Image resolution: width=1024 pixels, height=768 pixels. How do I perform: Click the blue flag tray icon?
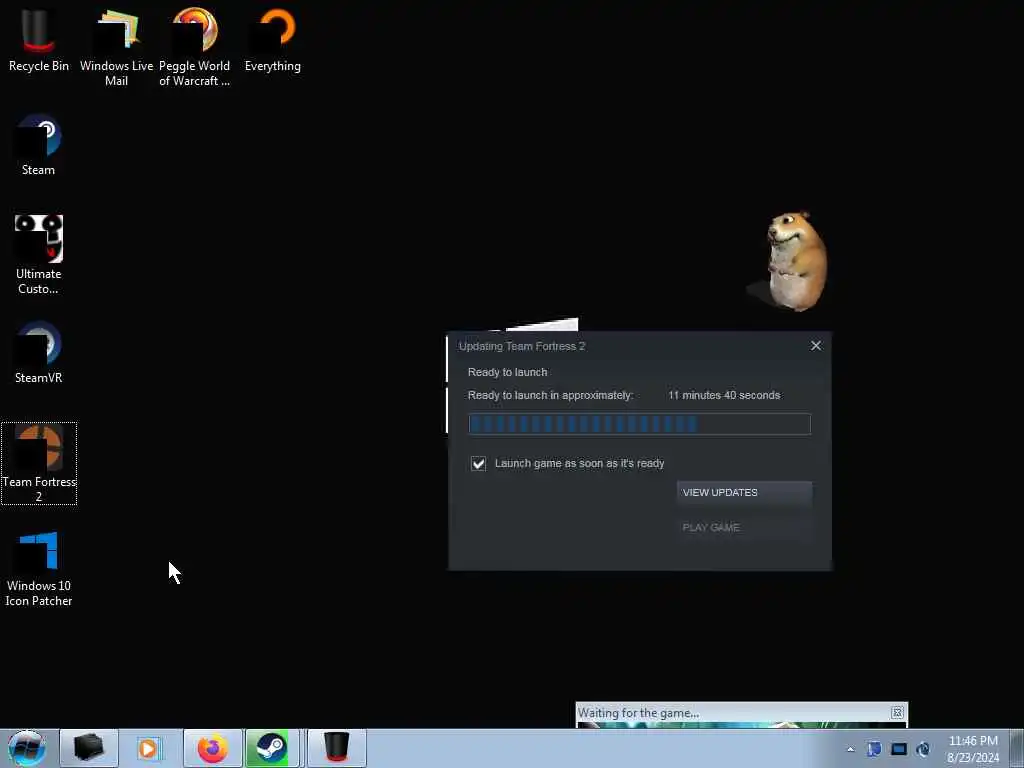(x=874, y=749)
